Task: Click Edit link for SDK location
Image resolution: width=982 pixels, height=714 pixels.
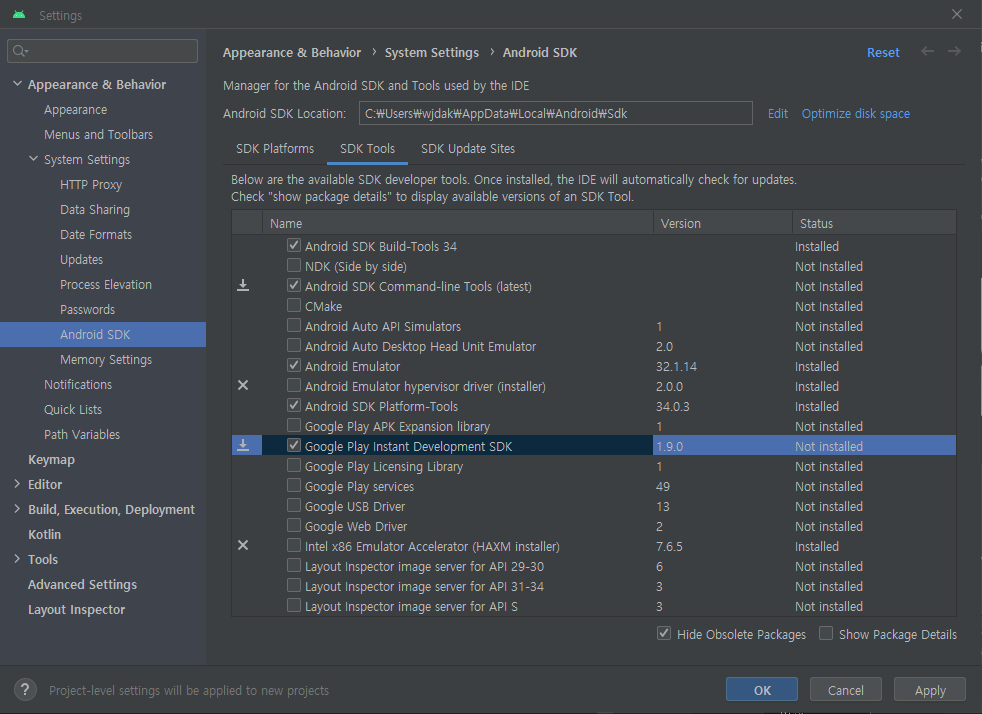Action: tap(778, 113)
